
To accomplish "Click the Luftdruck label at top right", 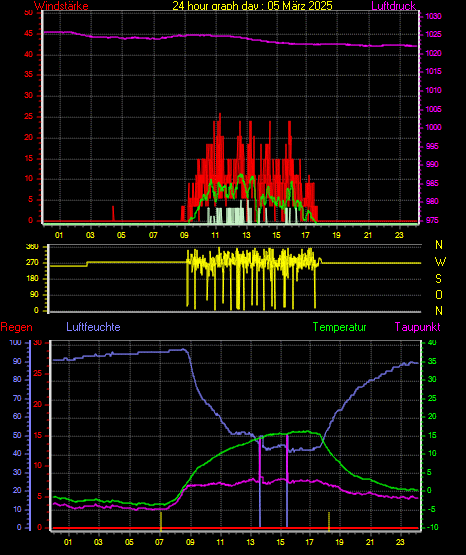I will [393, 6].
